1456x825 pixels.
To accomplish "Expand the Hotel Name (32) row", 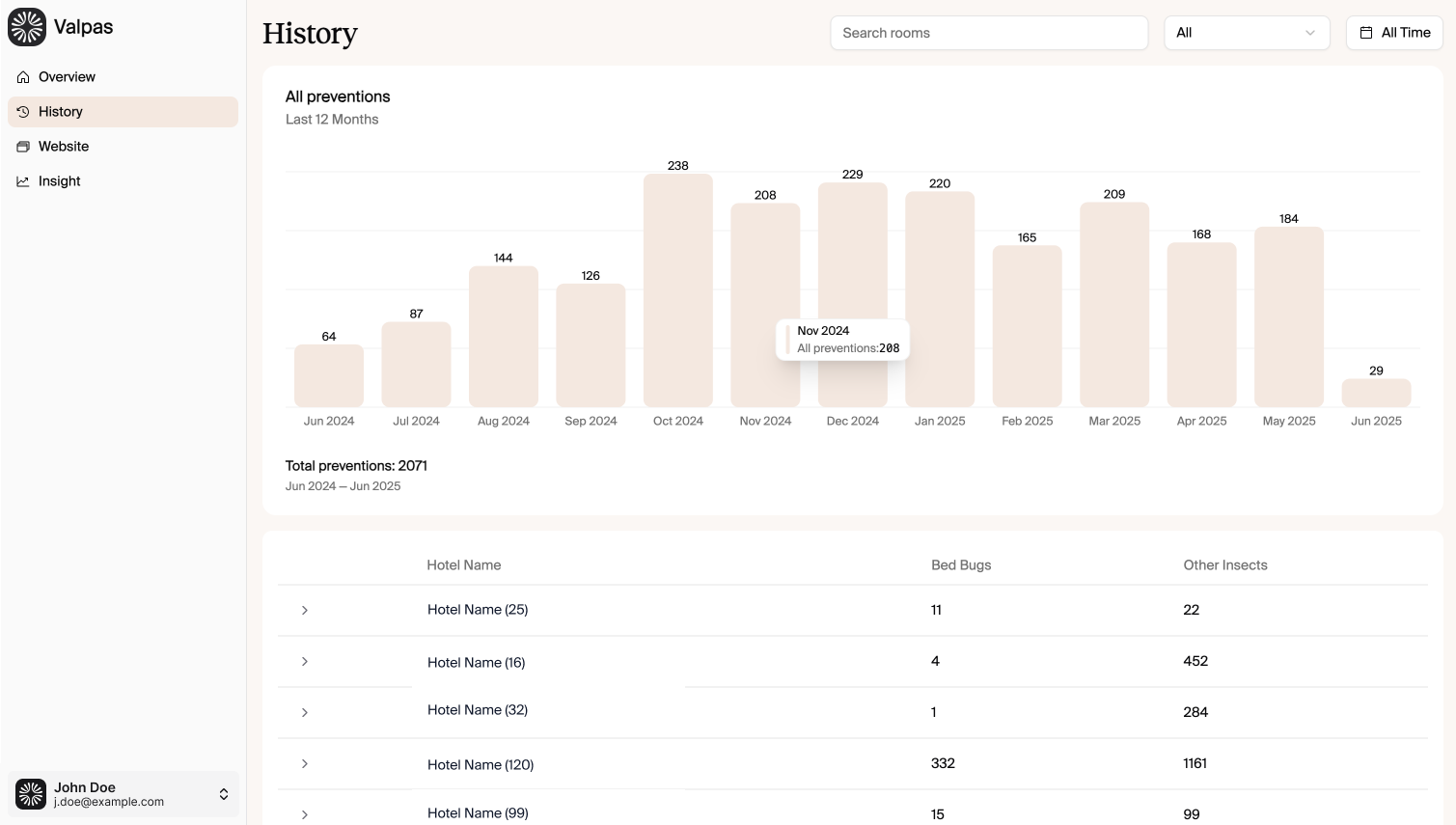I will point(305,713).
